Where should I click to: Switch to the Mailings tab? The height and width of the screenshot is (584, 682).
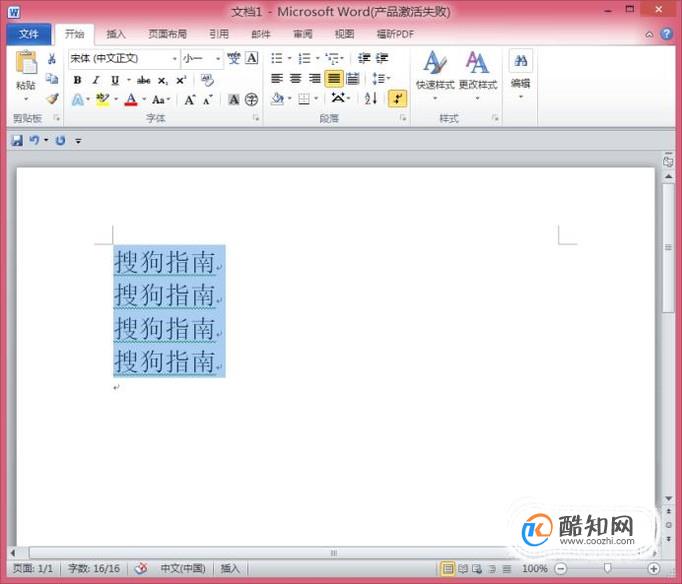pos(261,34)
